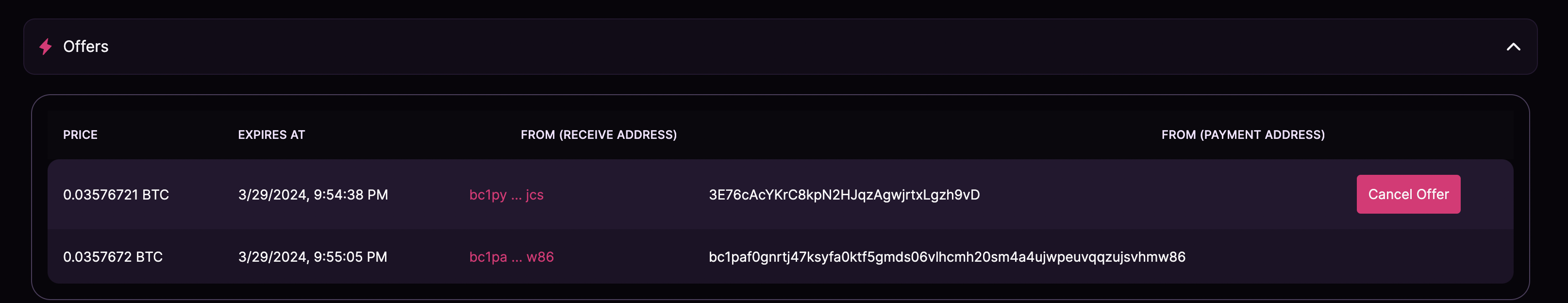
Task: Open the bc1py ... jcs receive address link
Action: click(x=506, y=195)
